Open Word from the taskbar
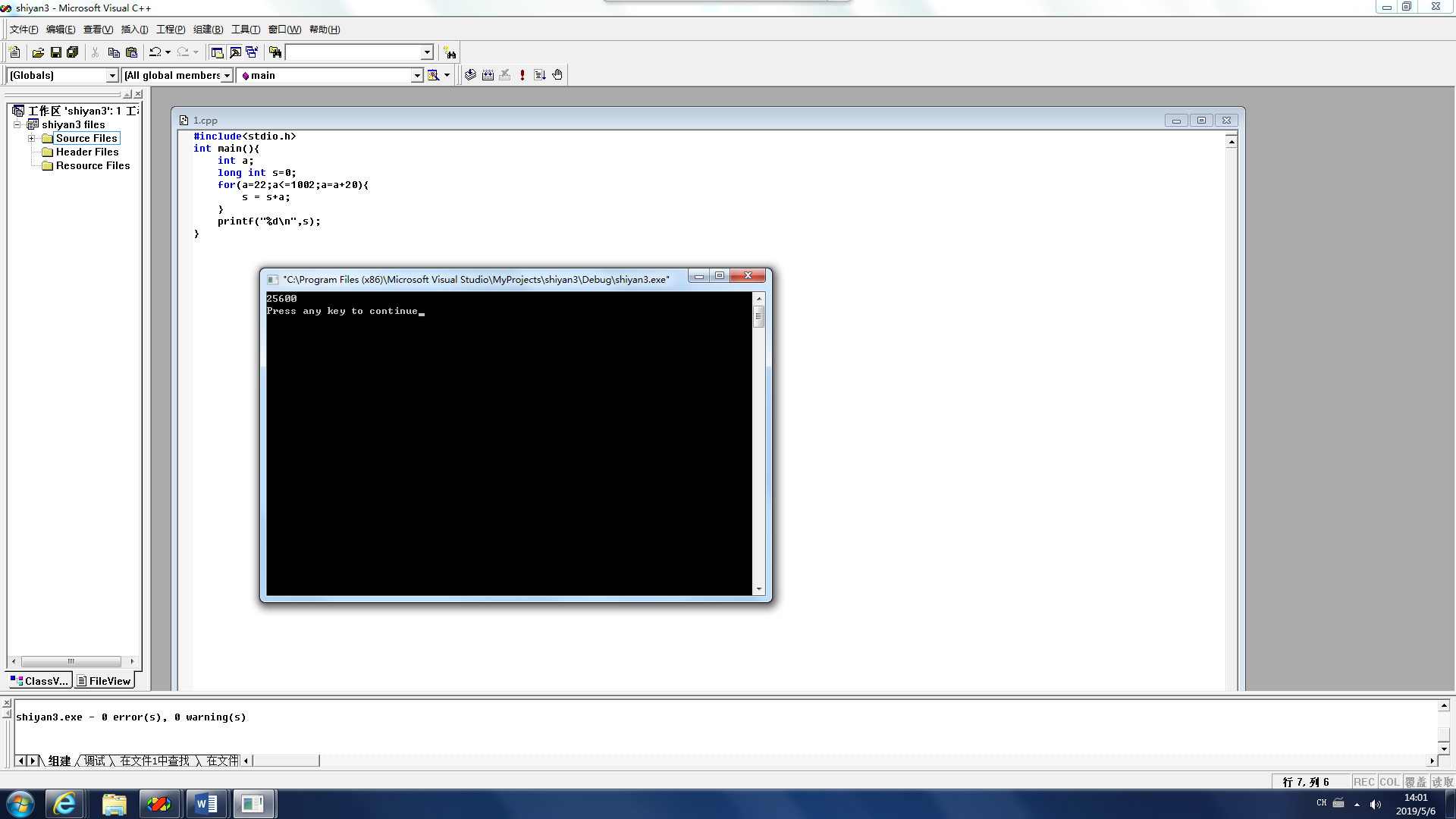Viewport: 1456px width, 819px height. [x=206, y=804]
